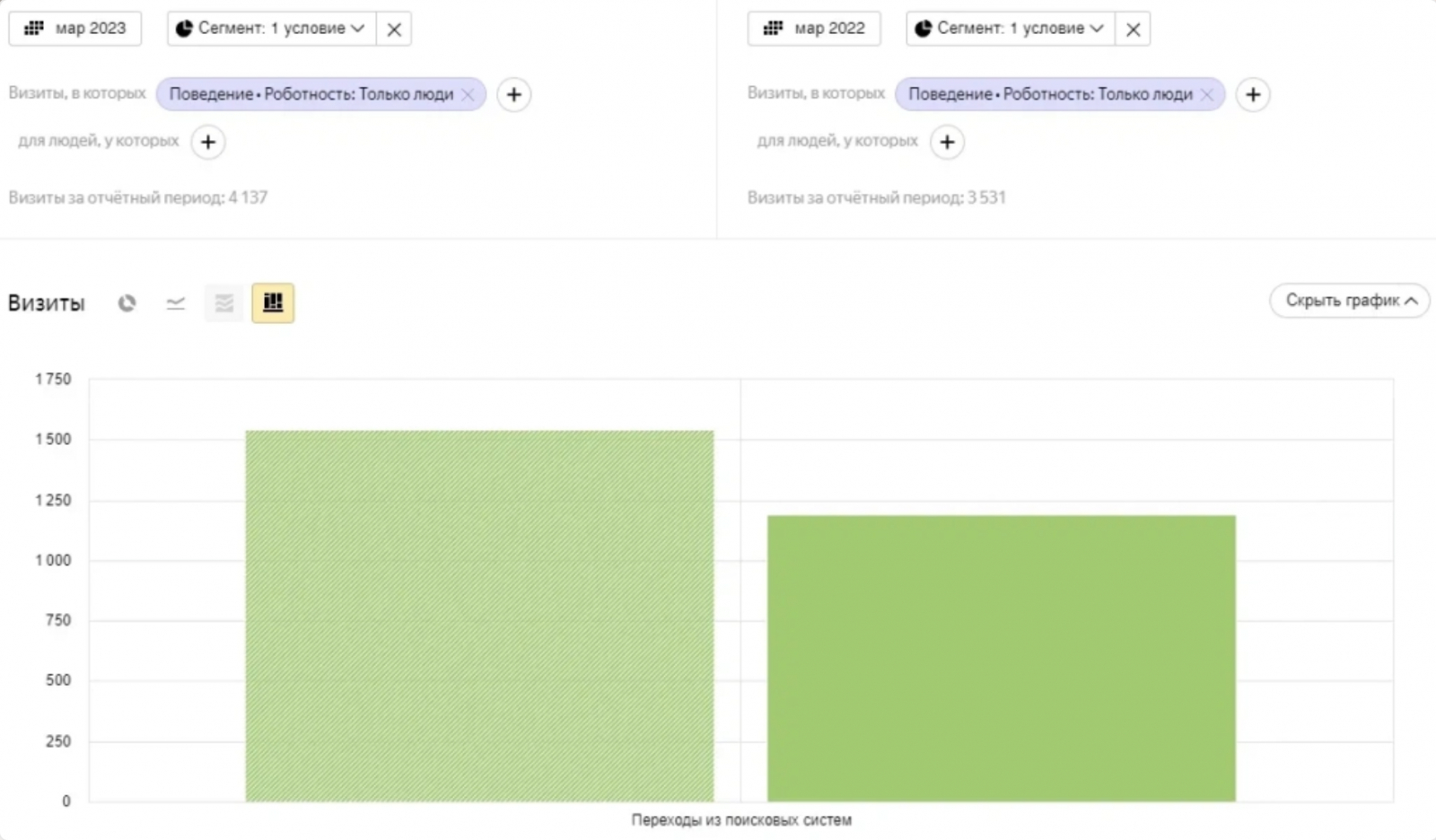This screenshot has height=840, width=1436.
Task: Click the striped bar for мар 2023
Action: coord(479,616)
